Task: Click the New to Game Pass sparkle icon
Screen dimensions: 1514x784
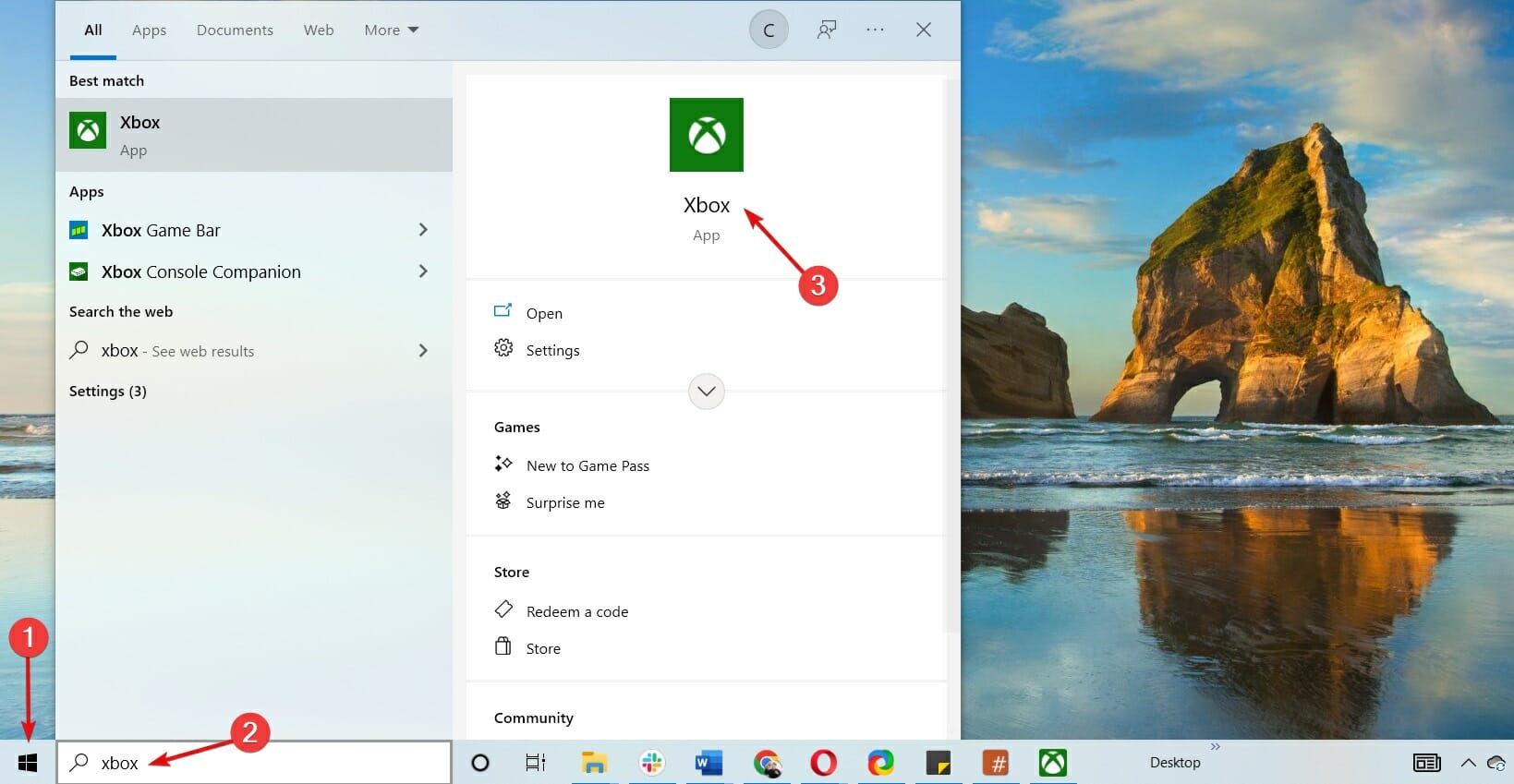Action: click(503, 464)
